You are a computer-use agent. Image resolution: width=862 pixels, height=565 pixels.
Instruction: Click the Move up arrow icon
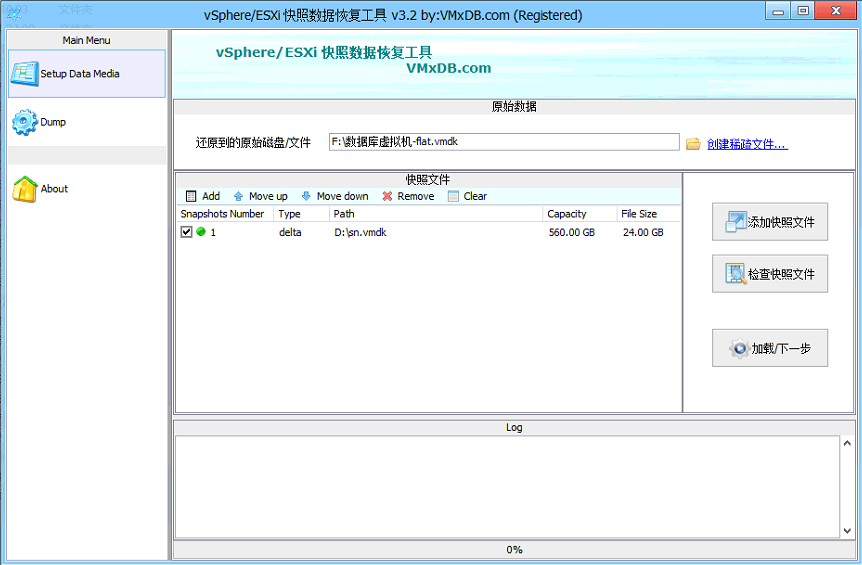(x=239, y=196)
